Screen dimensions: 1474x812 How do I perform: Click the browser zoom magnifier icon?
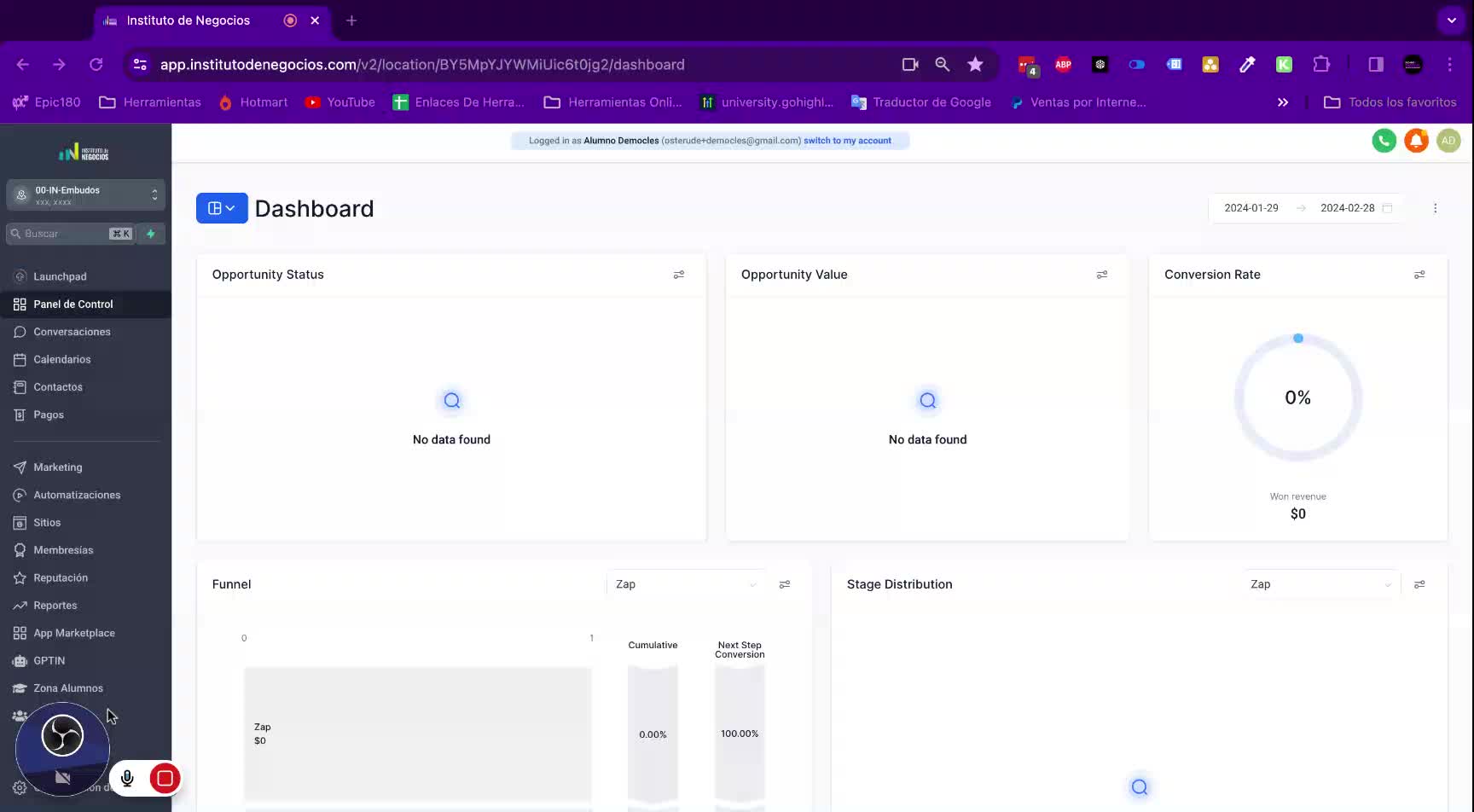click(x=943, y=64)
